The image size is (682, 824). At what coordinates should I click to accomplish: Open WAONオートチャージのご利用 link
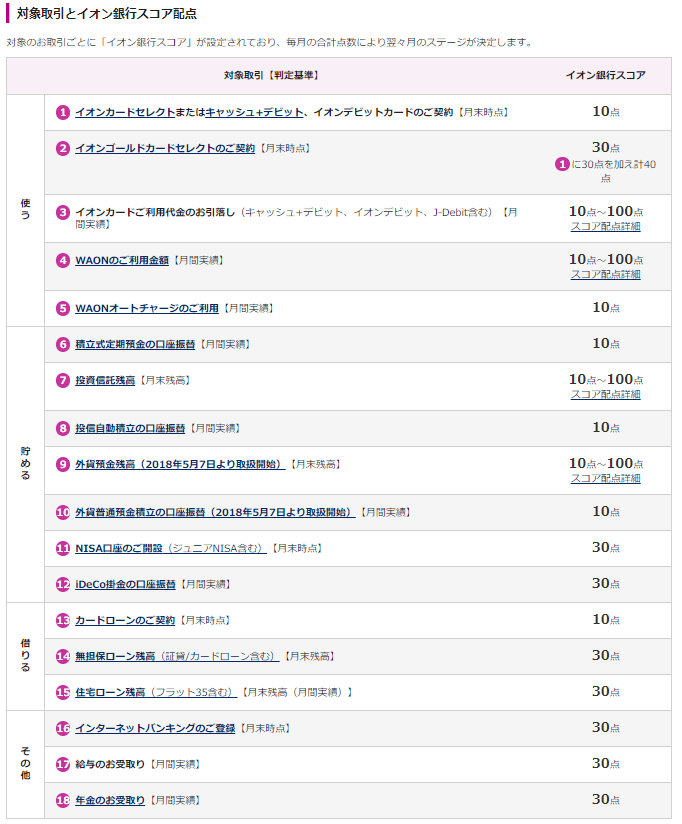[147, 308]
